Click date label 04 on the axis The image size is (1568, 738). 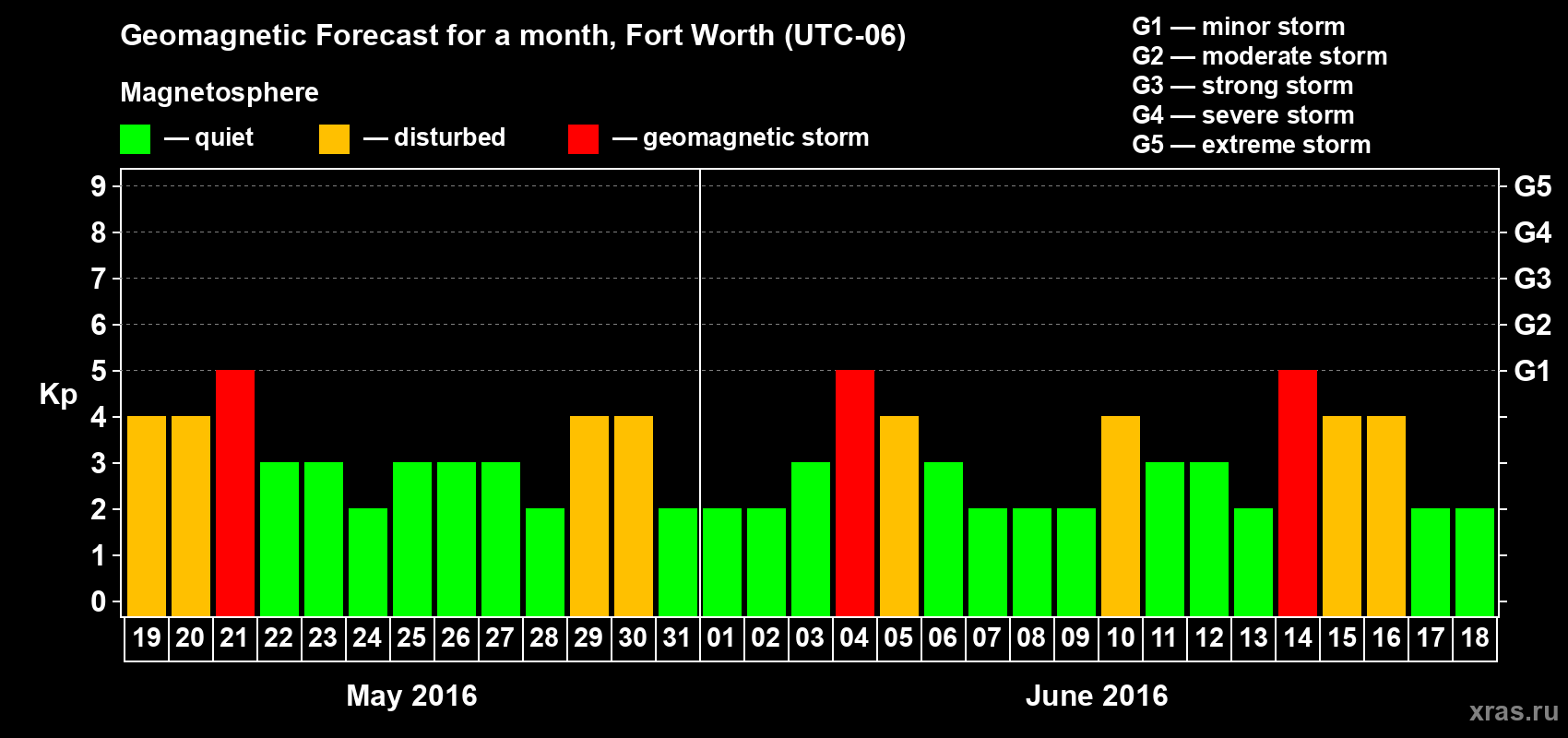click(855, 638)
